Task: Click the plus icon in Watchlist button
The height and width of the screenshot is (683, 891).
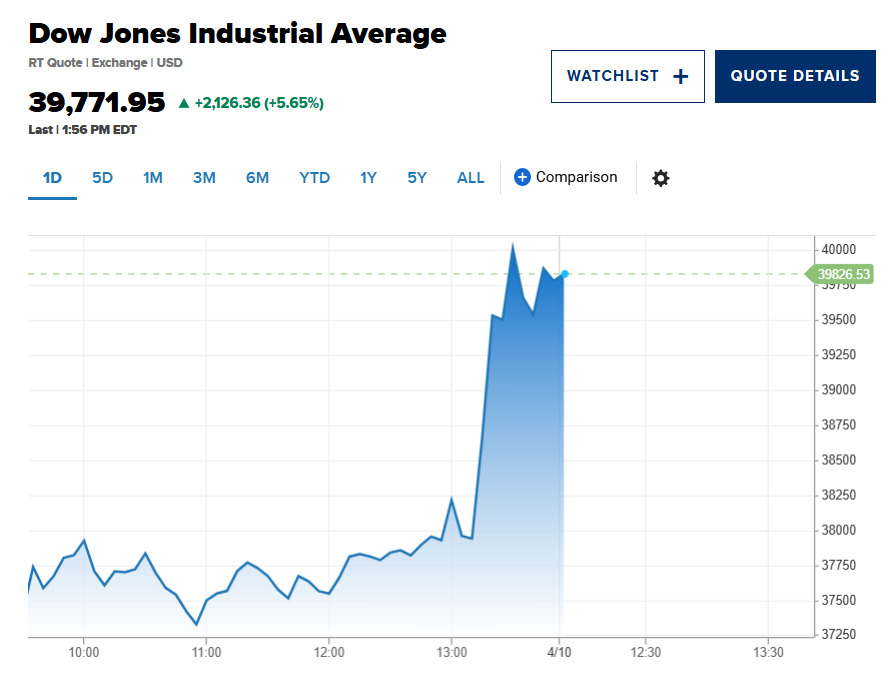Action: [681, 76]
